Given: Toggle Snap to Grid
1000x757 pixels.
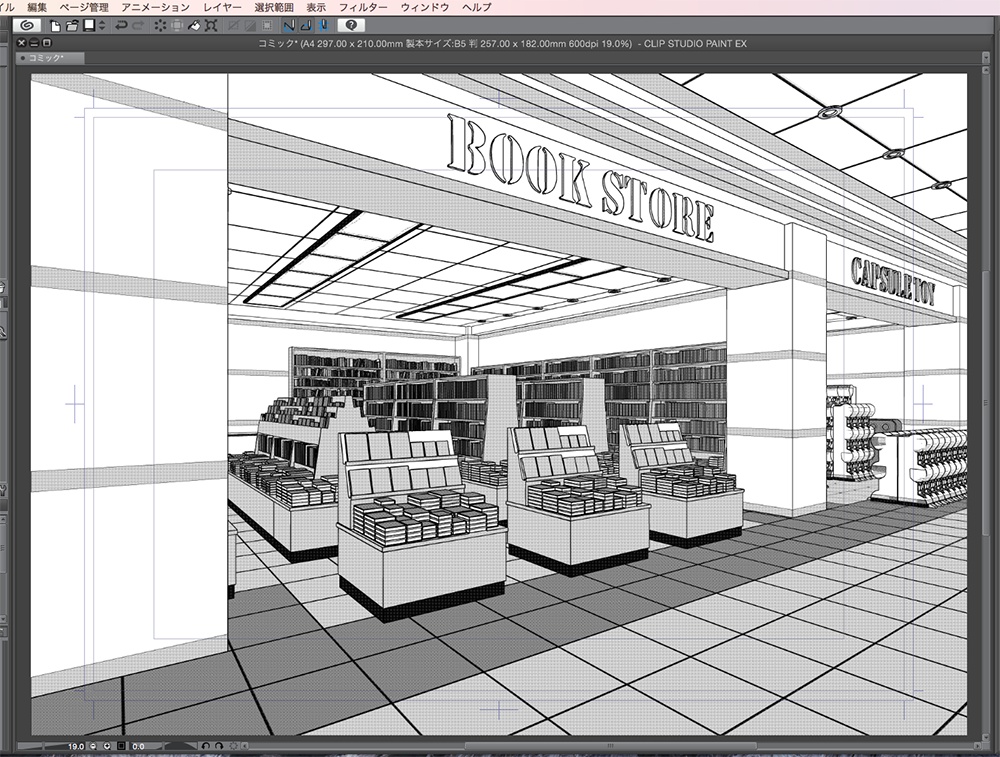Looking at the screenshot, I should tap(323, 26).
